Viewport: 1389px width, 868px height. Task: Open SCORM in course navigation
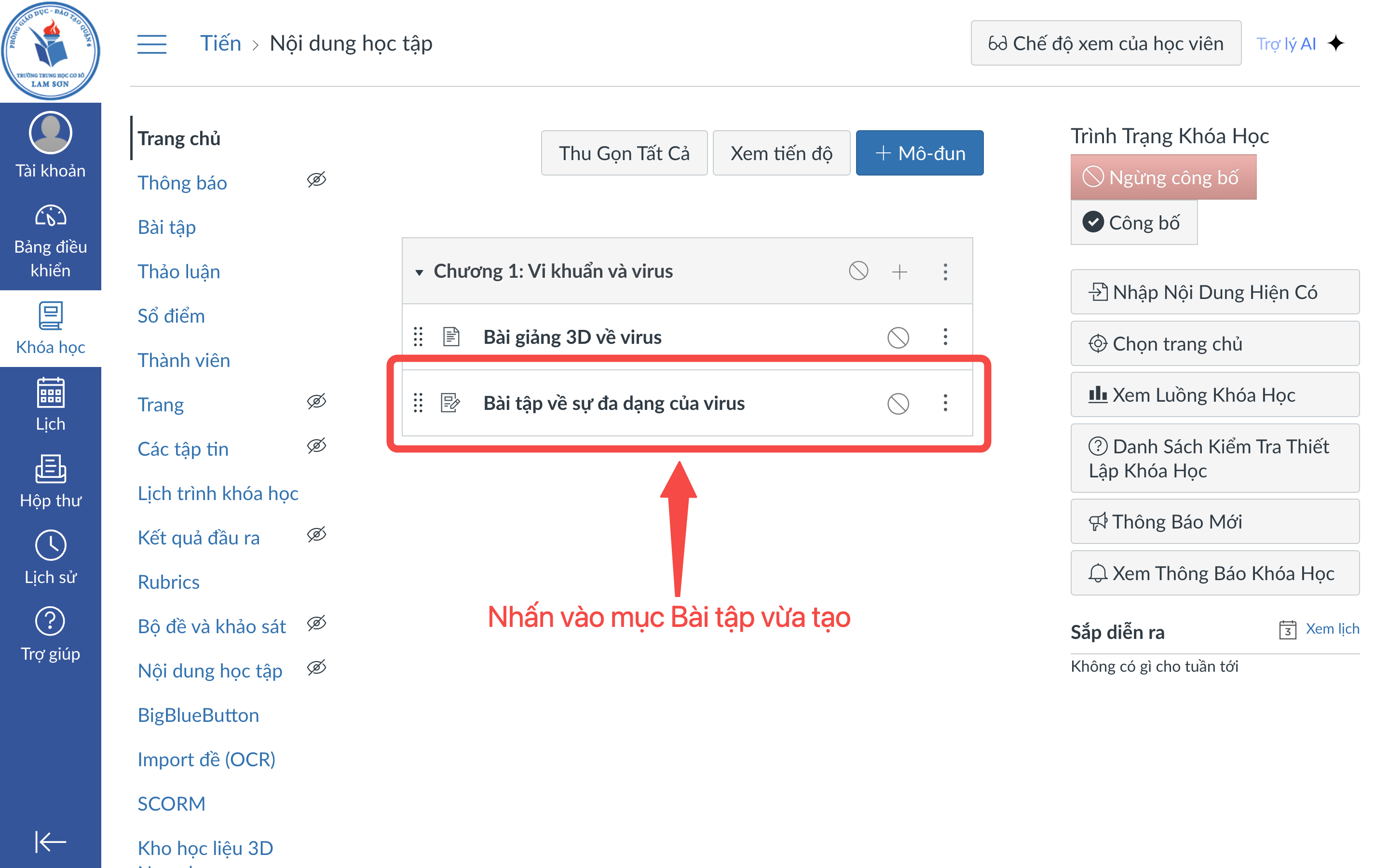172,804
